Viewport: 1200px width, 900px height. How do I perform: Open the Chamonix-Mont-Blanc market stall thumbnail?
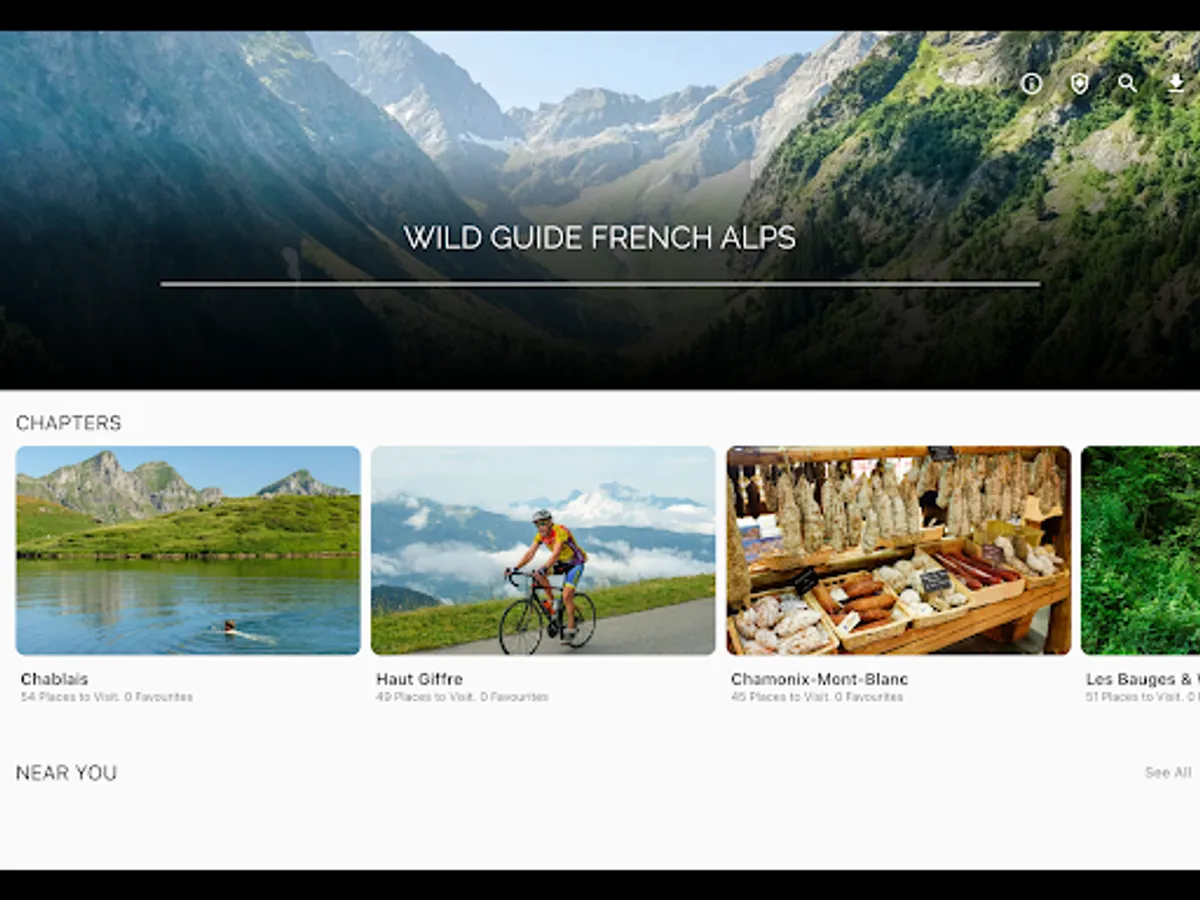coord(898,550)
